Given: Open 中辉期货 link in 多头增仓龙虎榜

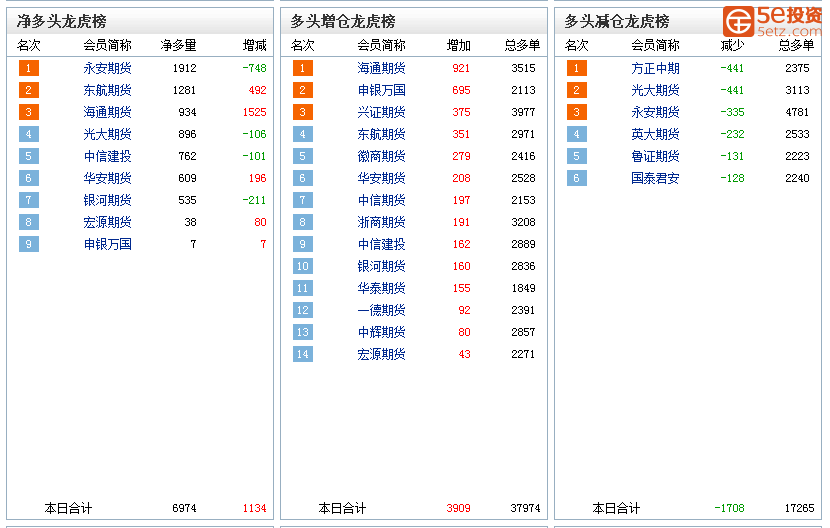Looking at the screenshot, I should coord(381,332).
